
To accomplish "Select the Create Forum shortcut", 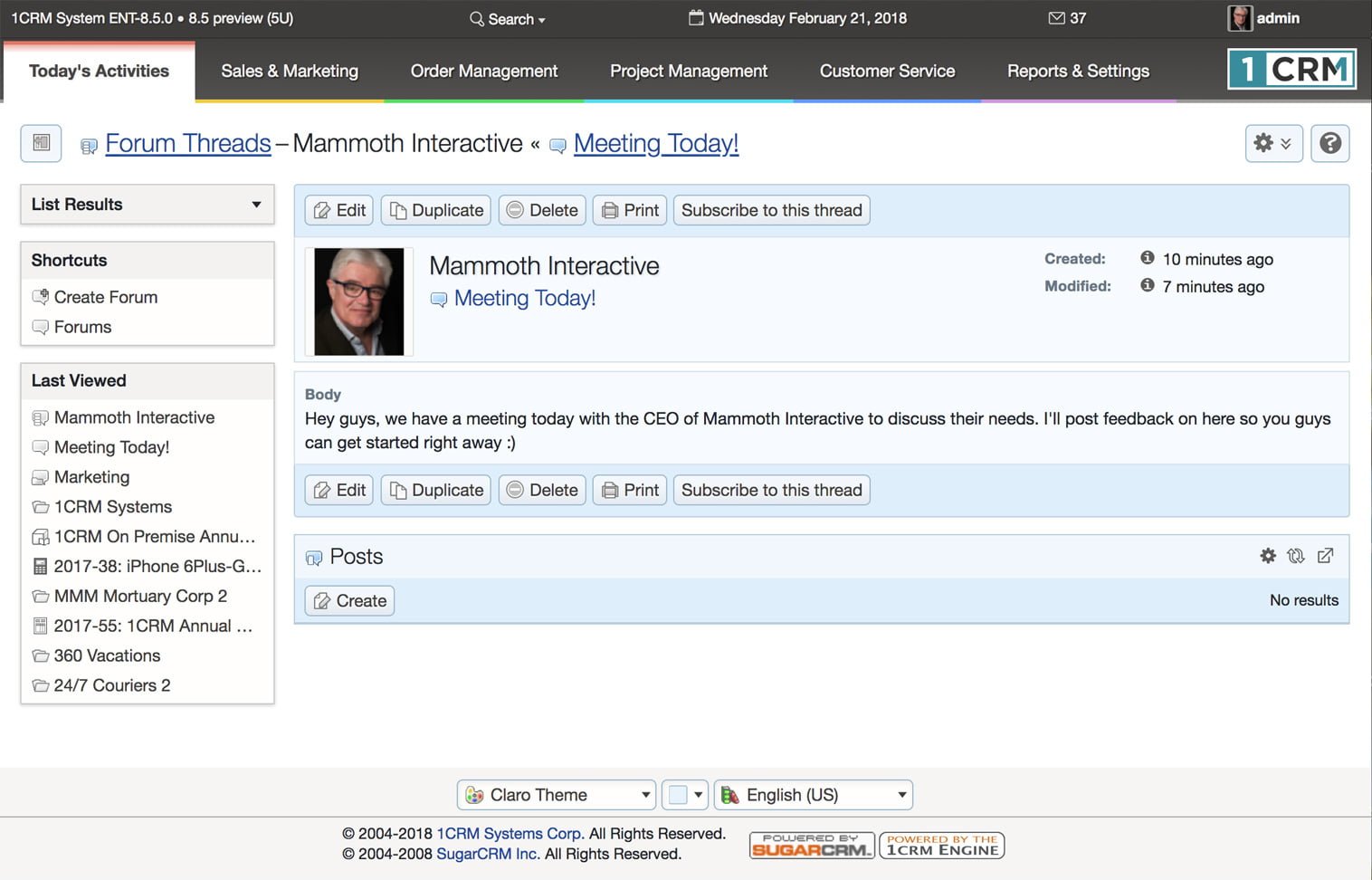I will click(x=106, y=297).
